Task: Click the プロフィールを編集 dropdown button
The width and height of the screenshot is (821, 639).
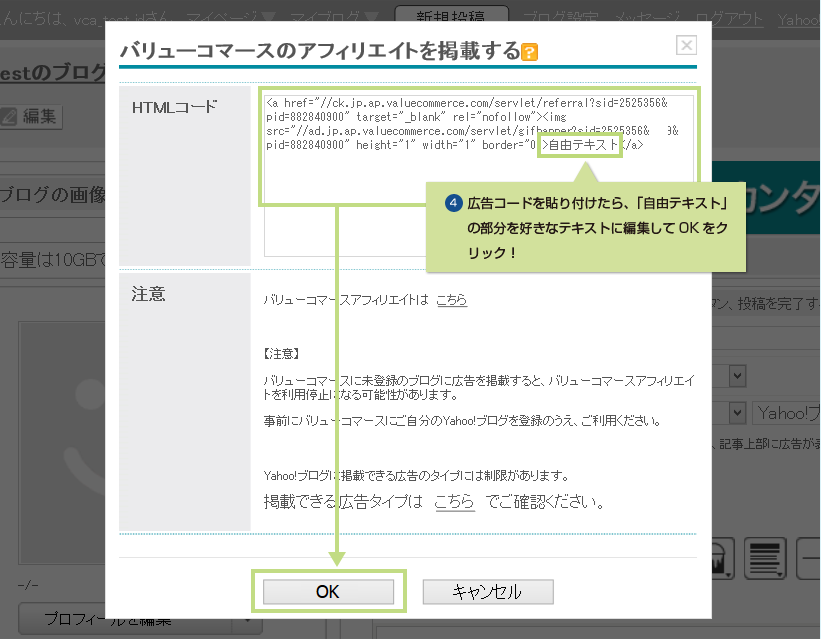Action: (140, 619)
